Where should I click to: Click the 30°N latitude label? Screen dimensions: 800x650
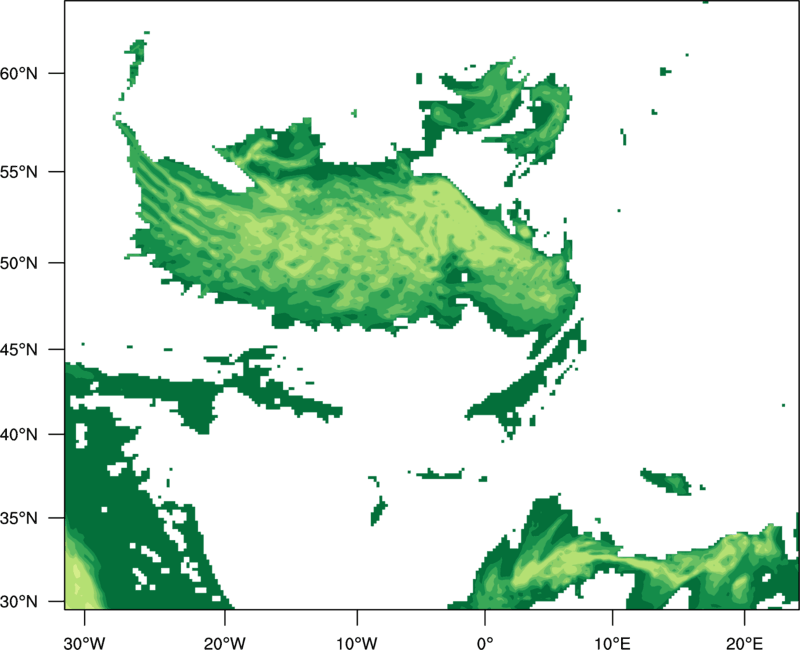[x=19, y=602]
